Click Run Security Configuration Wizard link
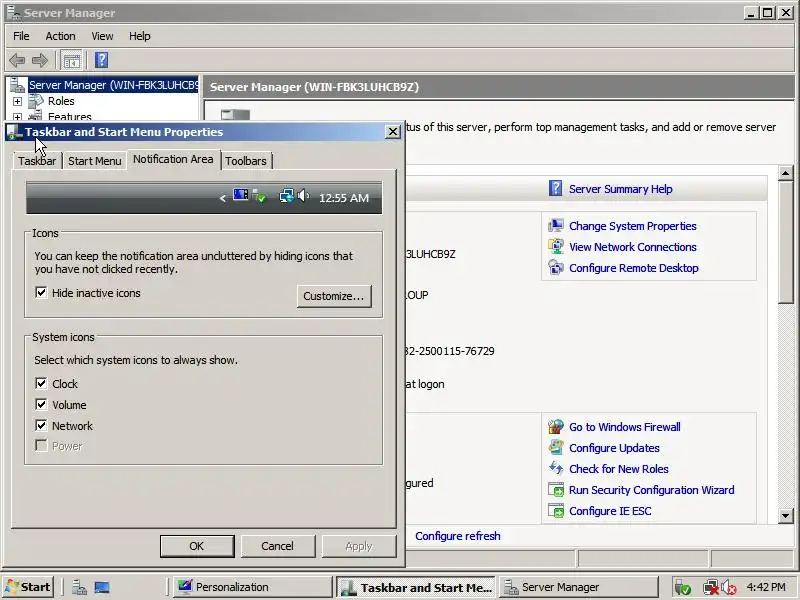This screenshot has height=600, width=800. (652, 490)
